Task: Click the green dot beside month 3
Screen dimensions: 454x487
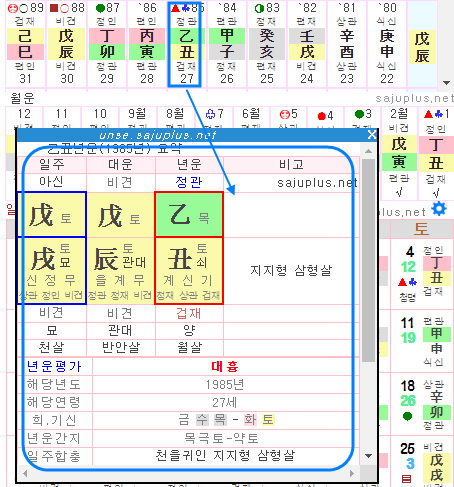Action: 359,114
